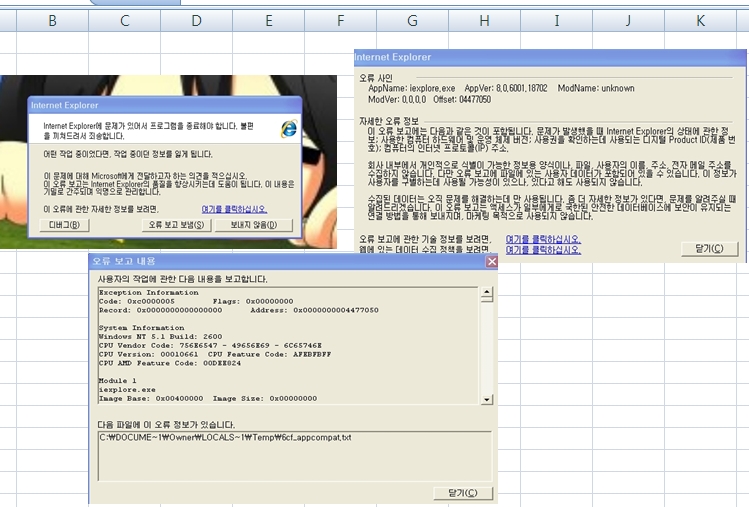Click the scroll up arrow in exception info box
Viewport: 749px width, 507px height.
(487, 292)
